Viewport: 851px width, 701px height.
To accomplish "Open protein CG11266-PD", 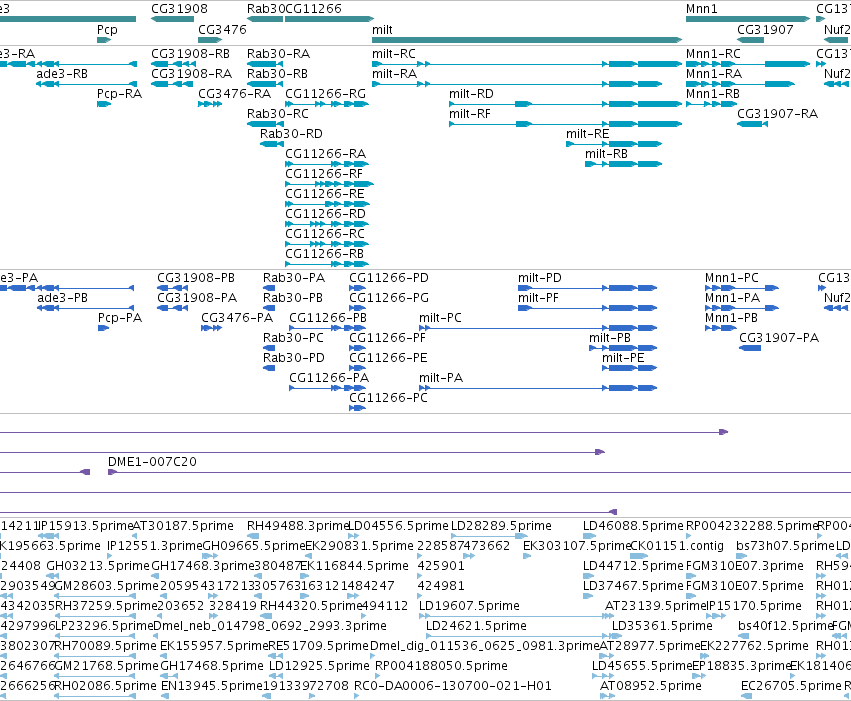I will click(389, 278).
